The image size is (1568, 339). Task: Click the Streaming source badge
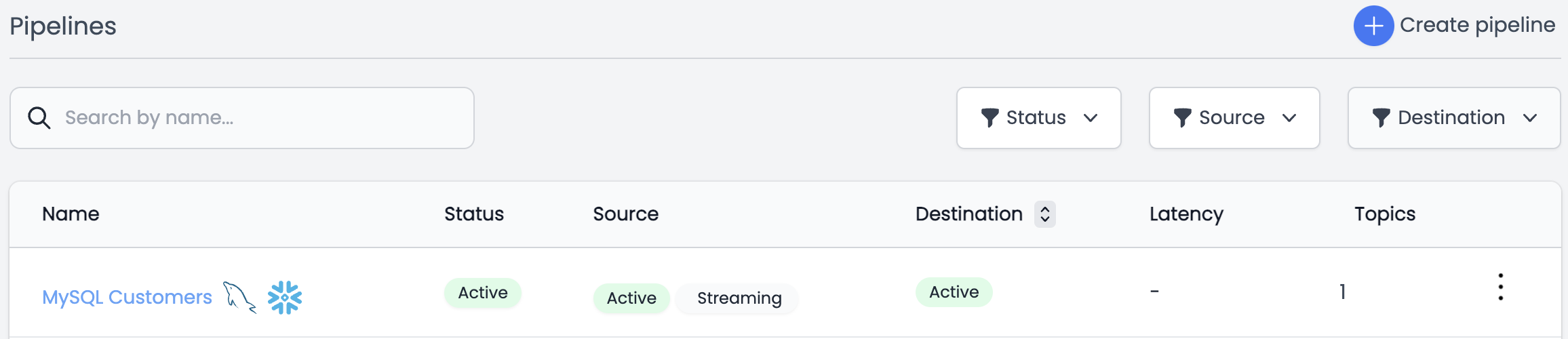[x=739, y=298]
